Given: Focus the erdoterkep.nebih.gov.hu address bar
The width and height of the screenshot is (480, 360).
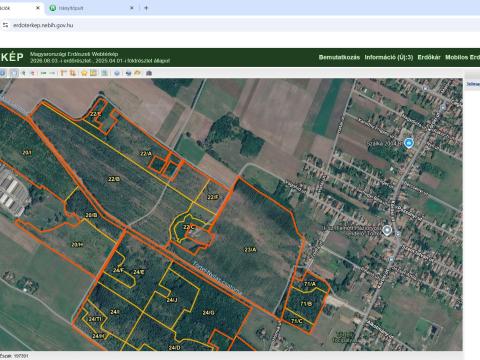Looking at the screenshot, I should pos(43,25).
